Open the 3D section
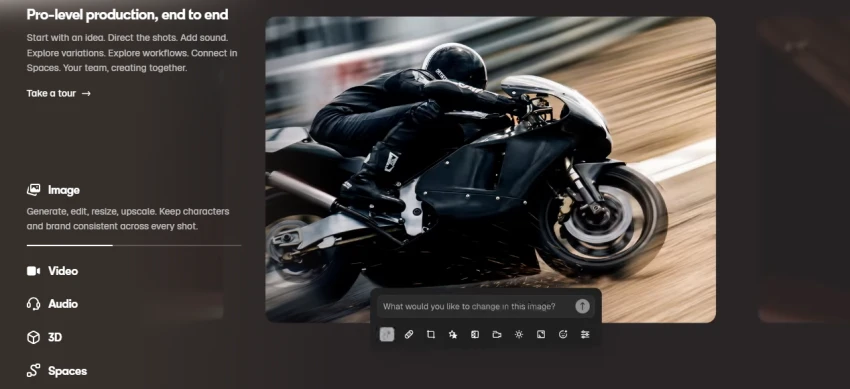The width and height of the screenshot is (850, 389). (44, 338)
